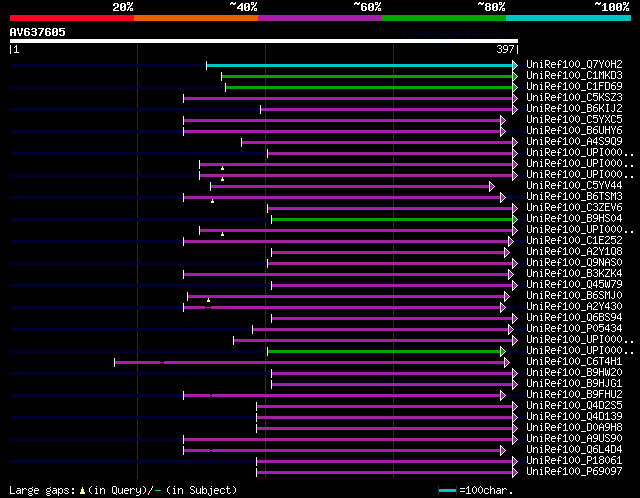Click the arrowhead ending the Q7Y0H2 bar
This screenshot has height=498, width=640.
(x=515, y=65)
